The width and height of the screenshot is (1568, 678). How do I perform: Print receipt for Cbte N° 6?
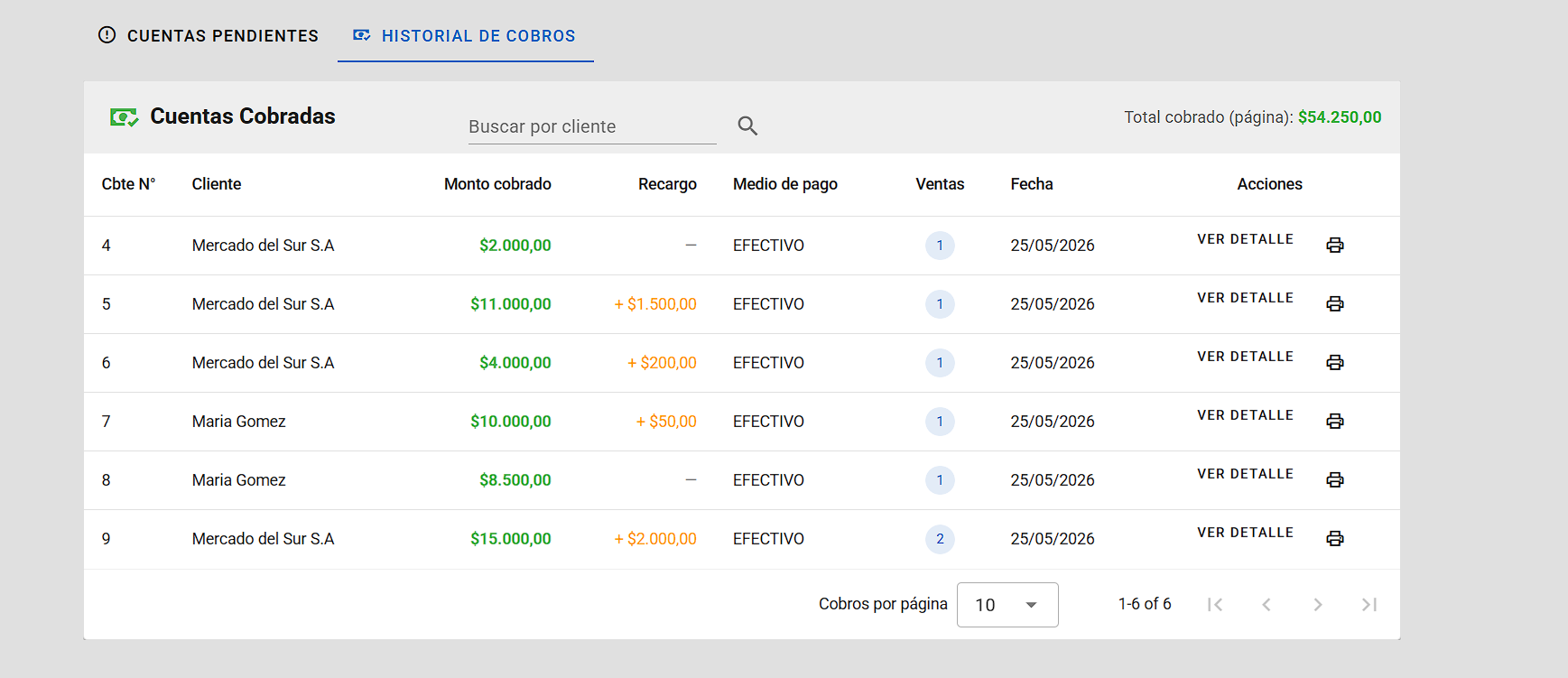tap(1335, 363)
